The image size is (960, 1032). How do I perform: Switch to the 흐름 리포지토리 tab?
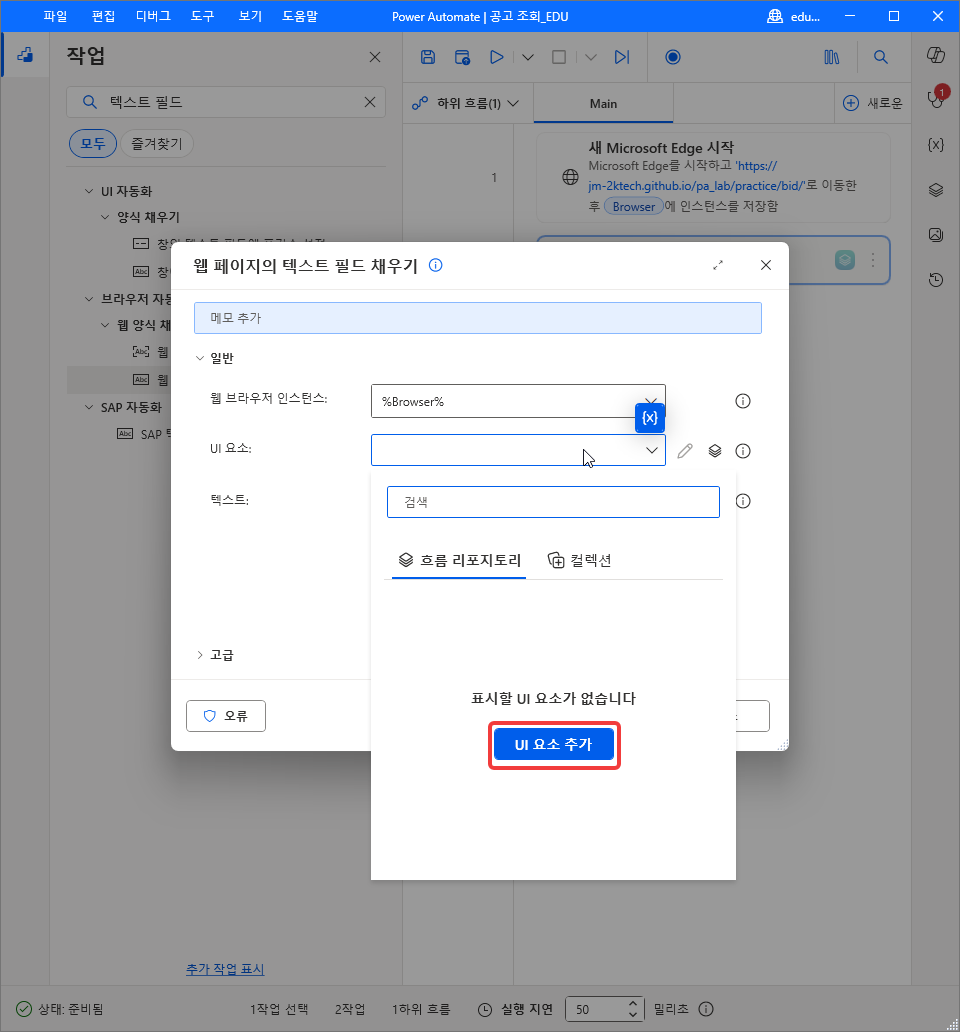click(459, 561)
